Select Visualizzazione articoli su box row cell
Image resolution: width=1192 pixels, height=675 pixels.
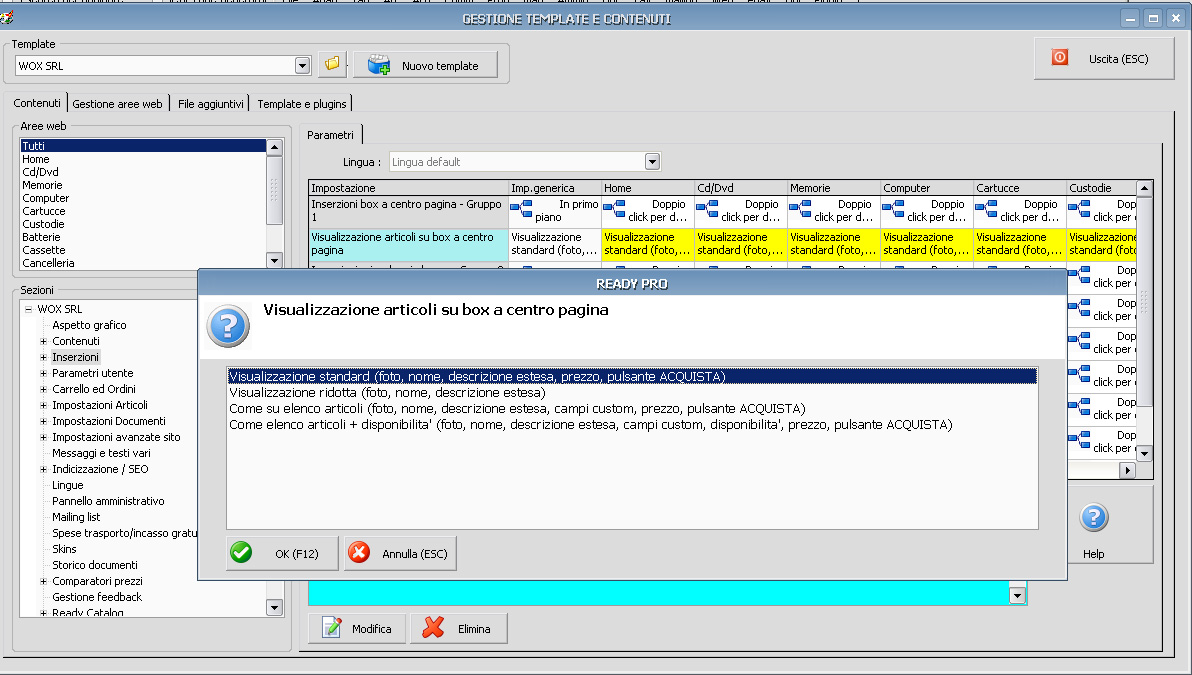pyautogui.click(x=408, y=244)
